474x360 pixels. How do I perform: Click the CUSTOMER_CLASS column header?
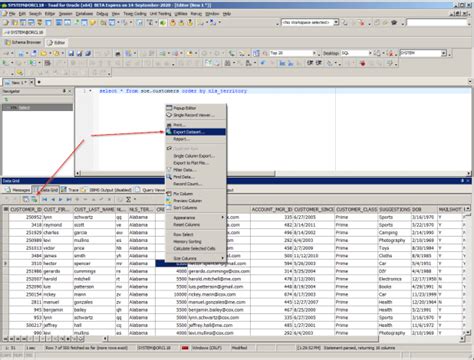[356, 209]
